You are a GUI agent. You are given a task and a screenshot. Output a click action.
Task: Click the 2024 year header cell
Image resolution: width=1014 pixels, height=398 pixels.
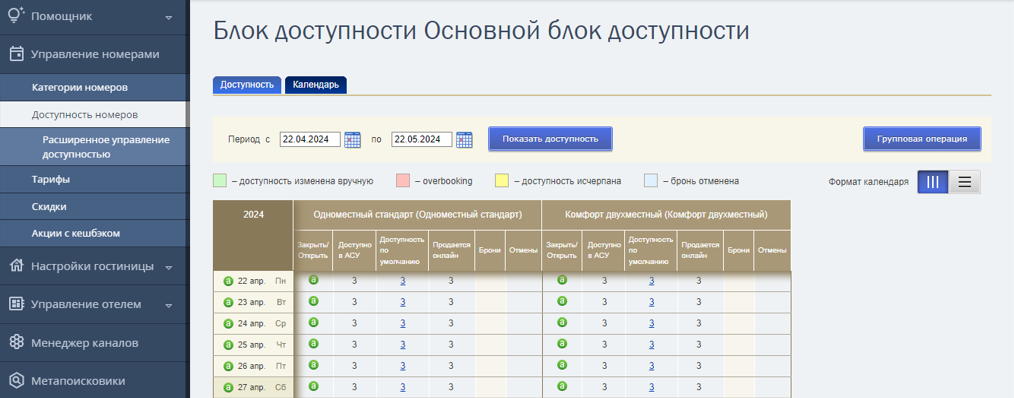tap(253, 236)
